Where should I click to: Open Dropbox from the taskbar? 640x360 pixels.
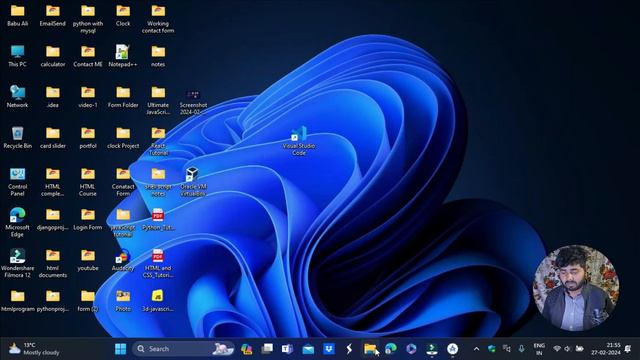tap(329, 349)
